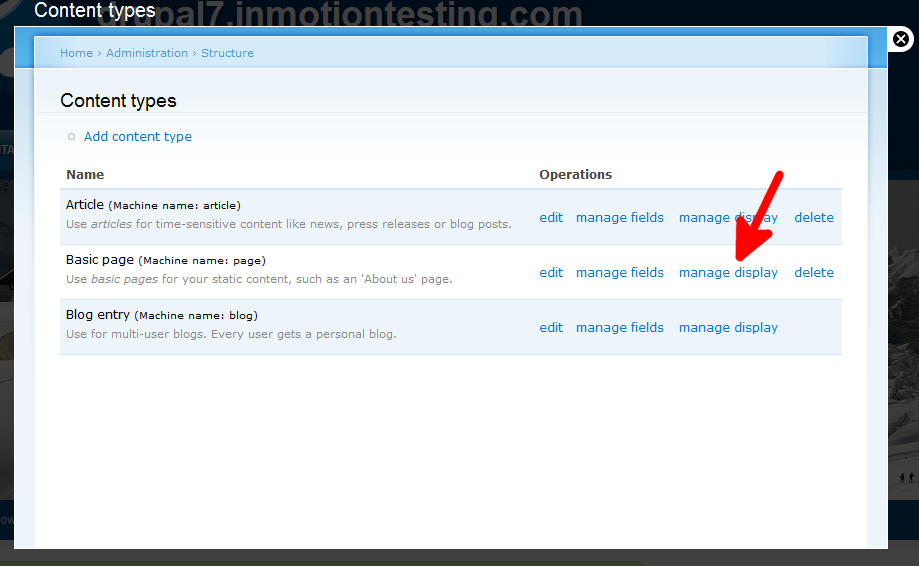Click the Article row title

pos(84,204)
